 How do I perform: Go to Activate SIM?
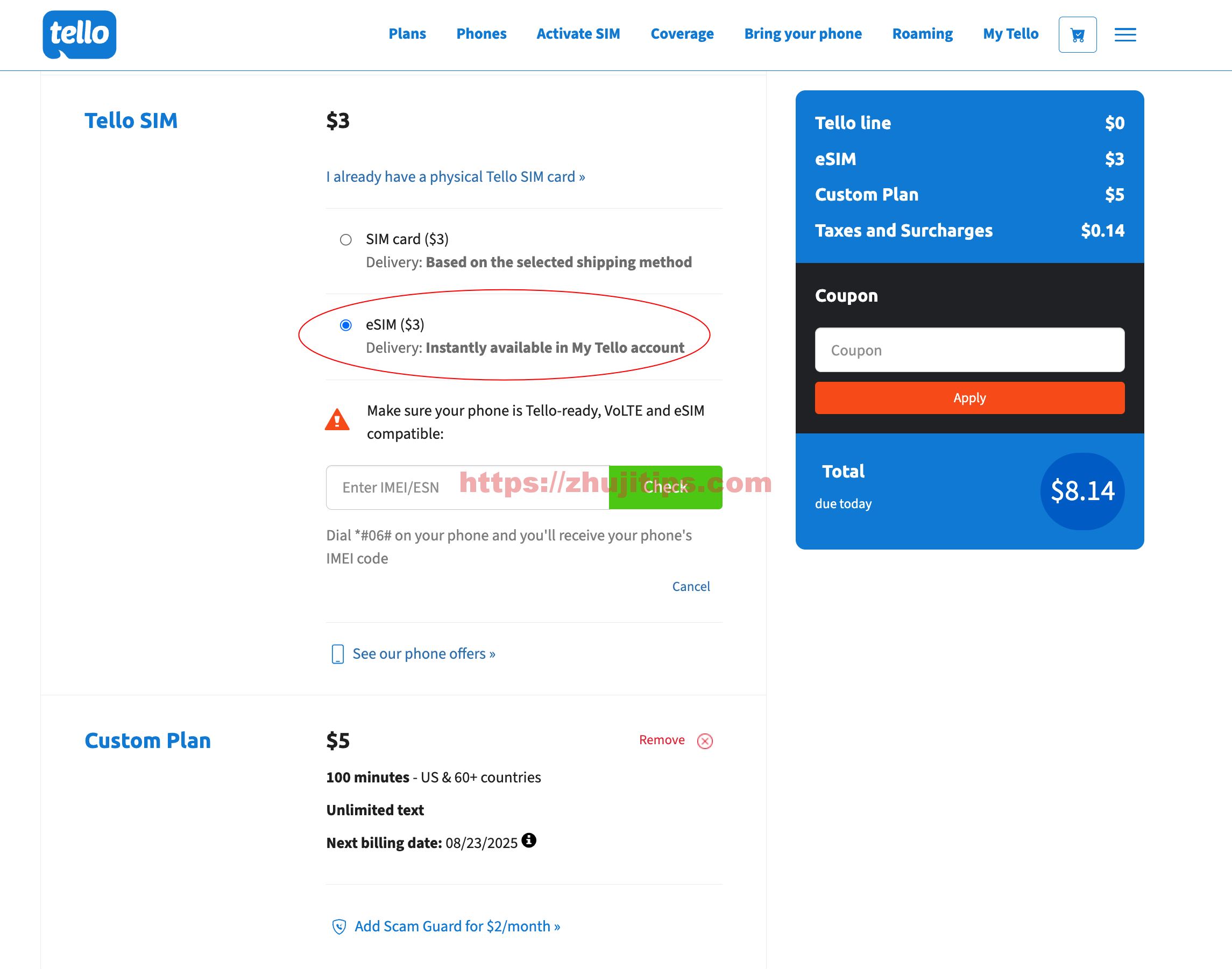click(x=578, y=34)
